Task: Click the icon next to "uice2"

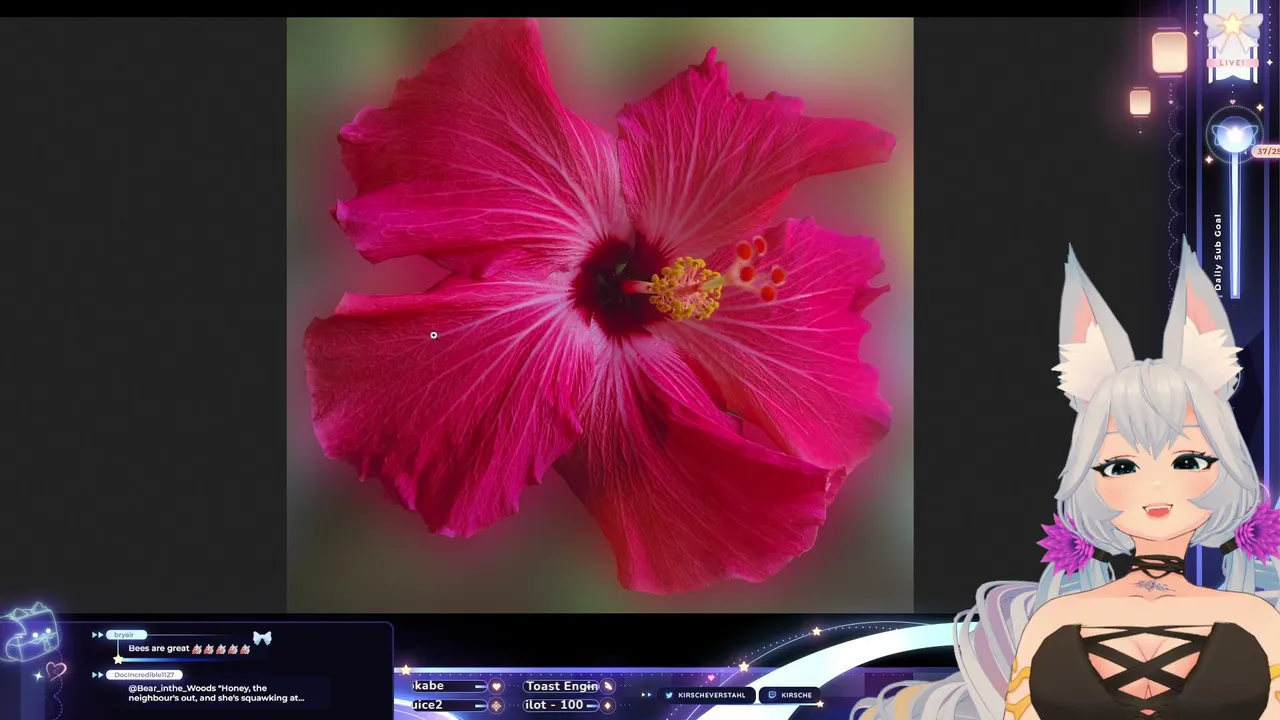Action: tap(496, 705)
